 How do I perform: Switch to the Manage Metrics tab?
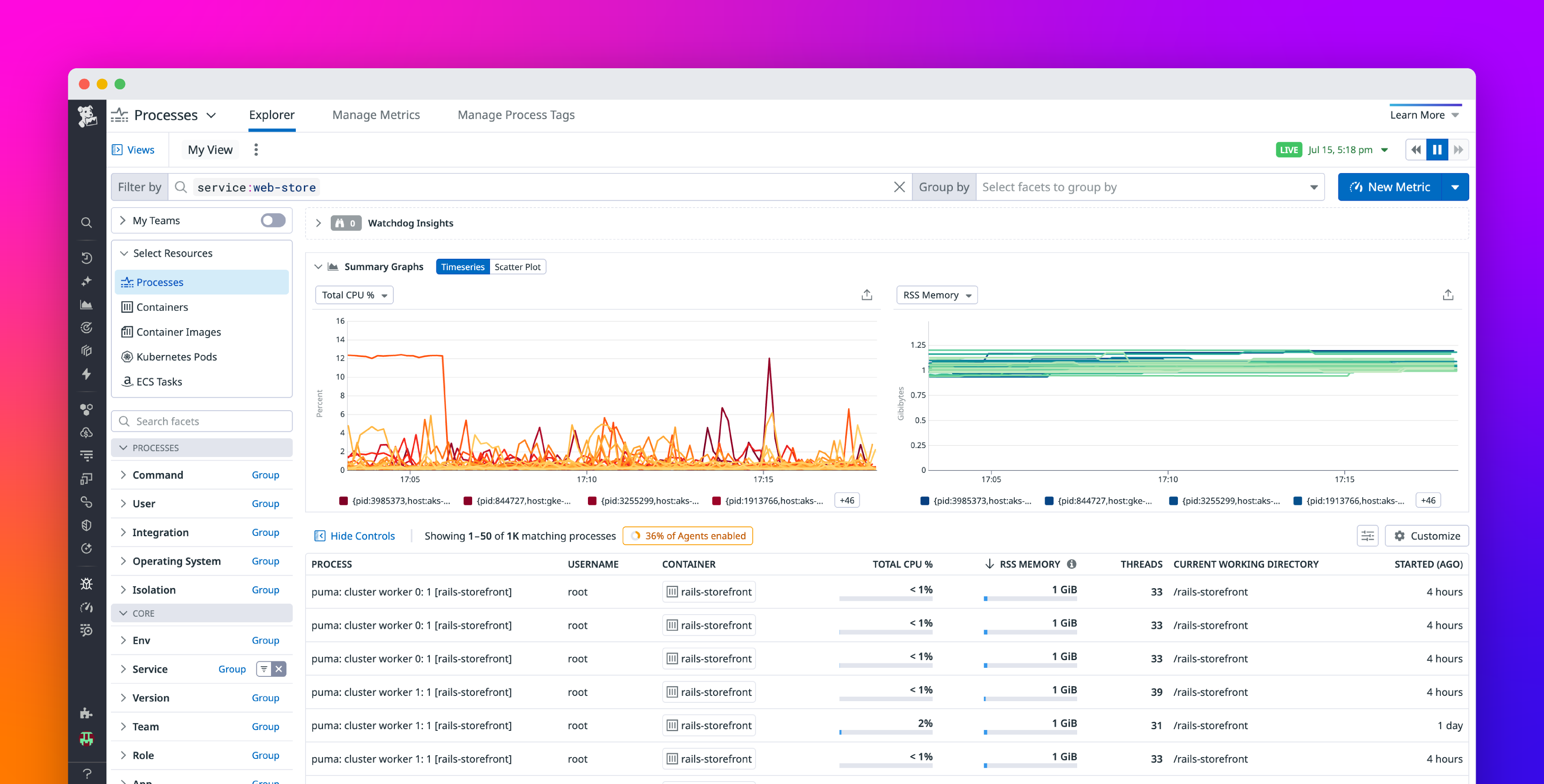click(x=376, y=115)
